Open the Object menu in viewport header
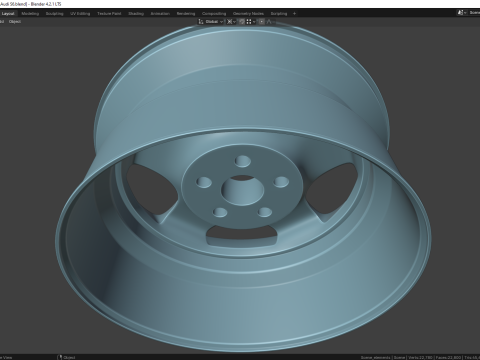The width and height of the screenshot is (480, 360). [x=15, y=22]
